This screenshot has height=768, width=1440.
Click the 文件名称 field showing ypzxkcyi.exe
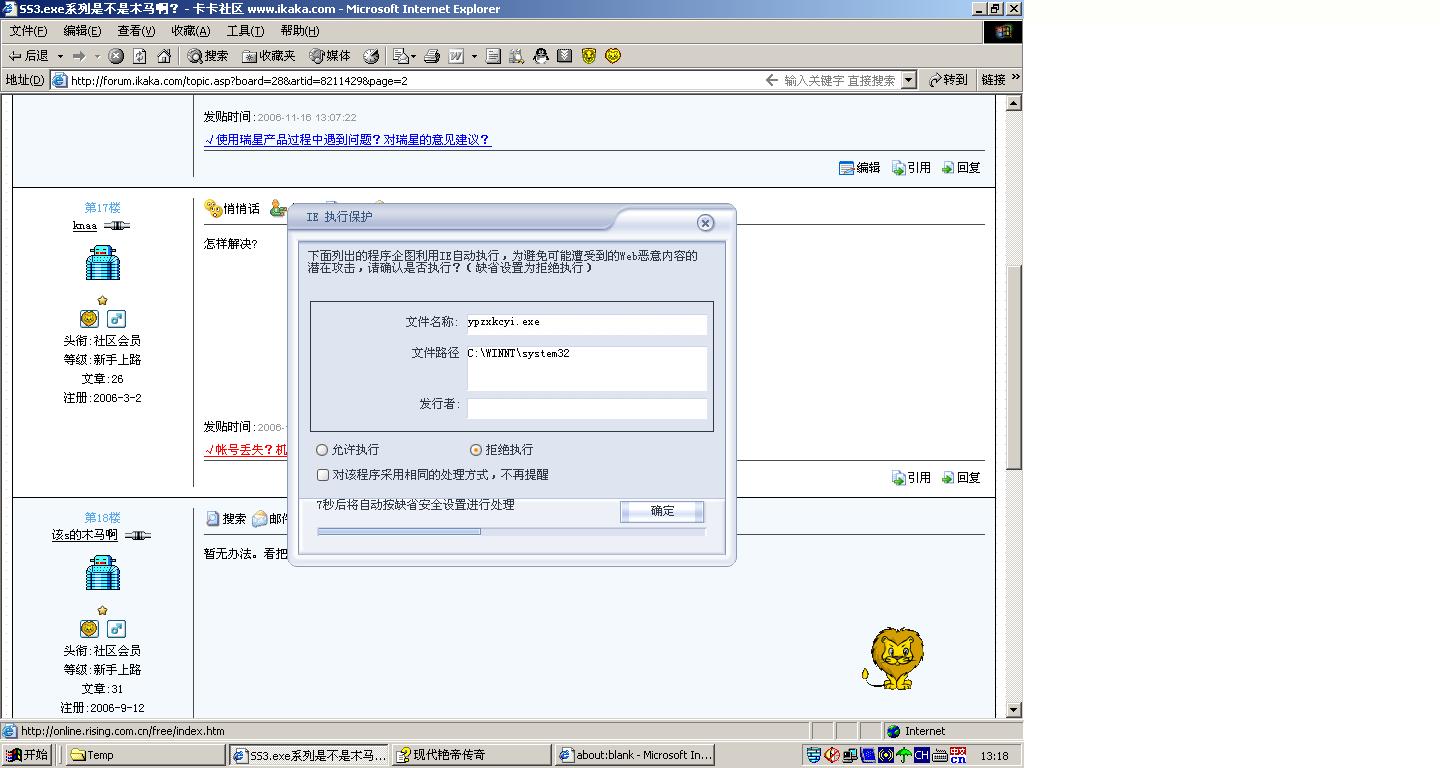point(587,324)
